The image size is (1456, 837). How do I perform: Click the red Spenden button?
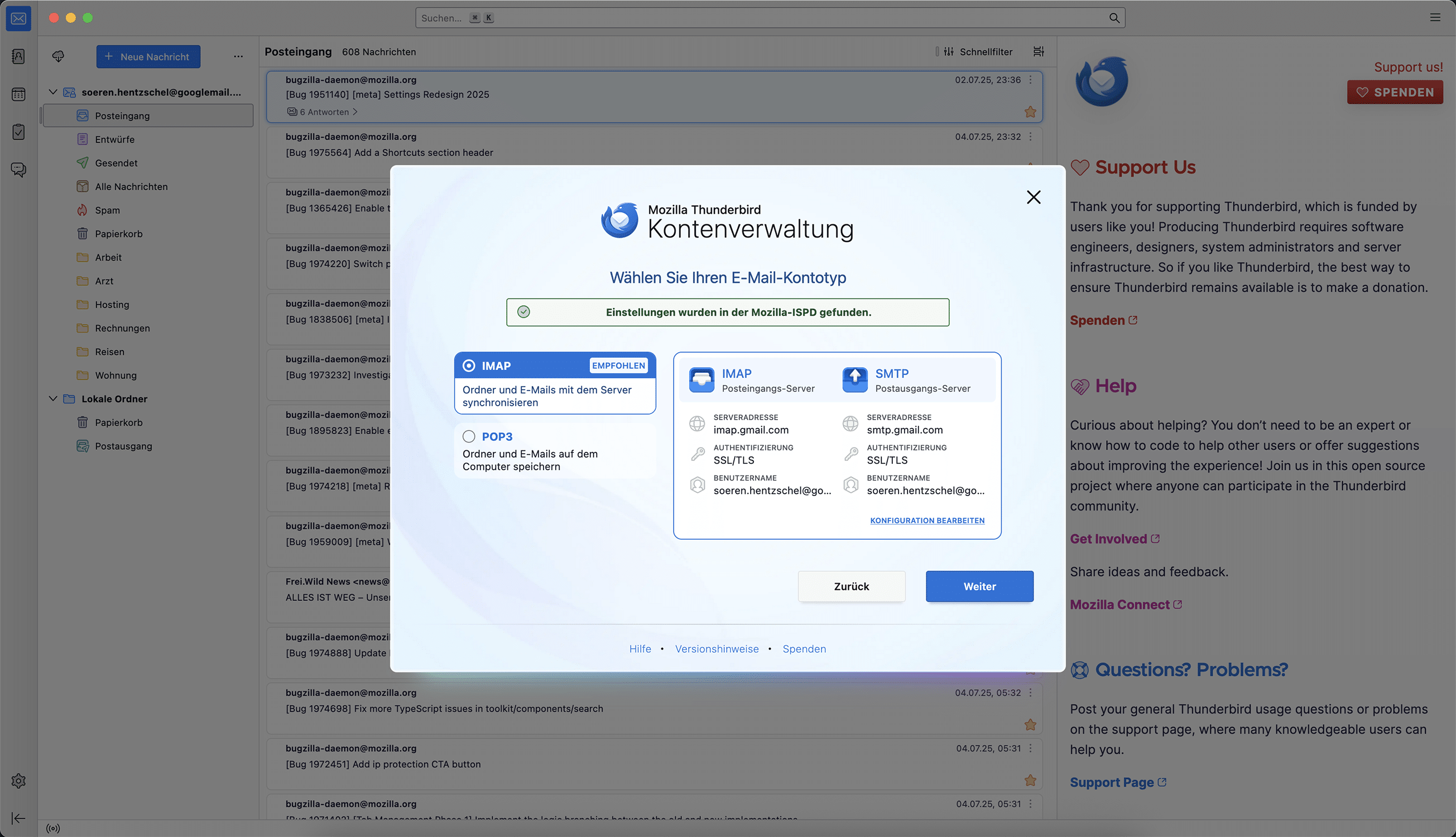pos(1395,92)
